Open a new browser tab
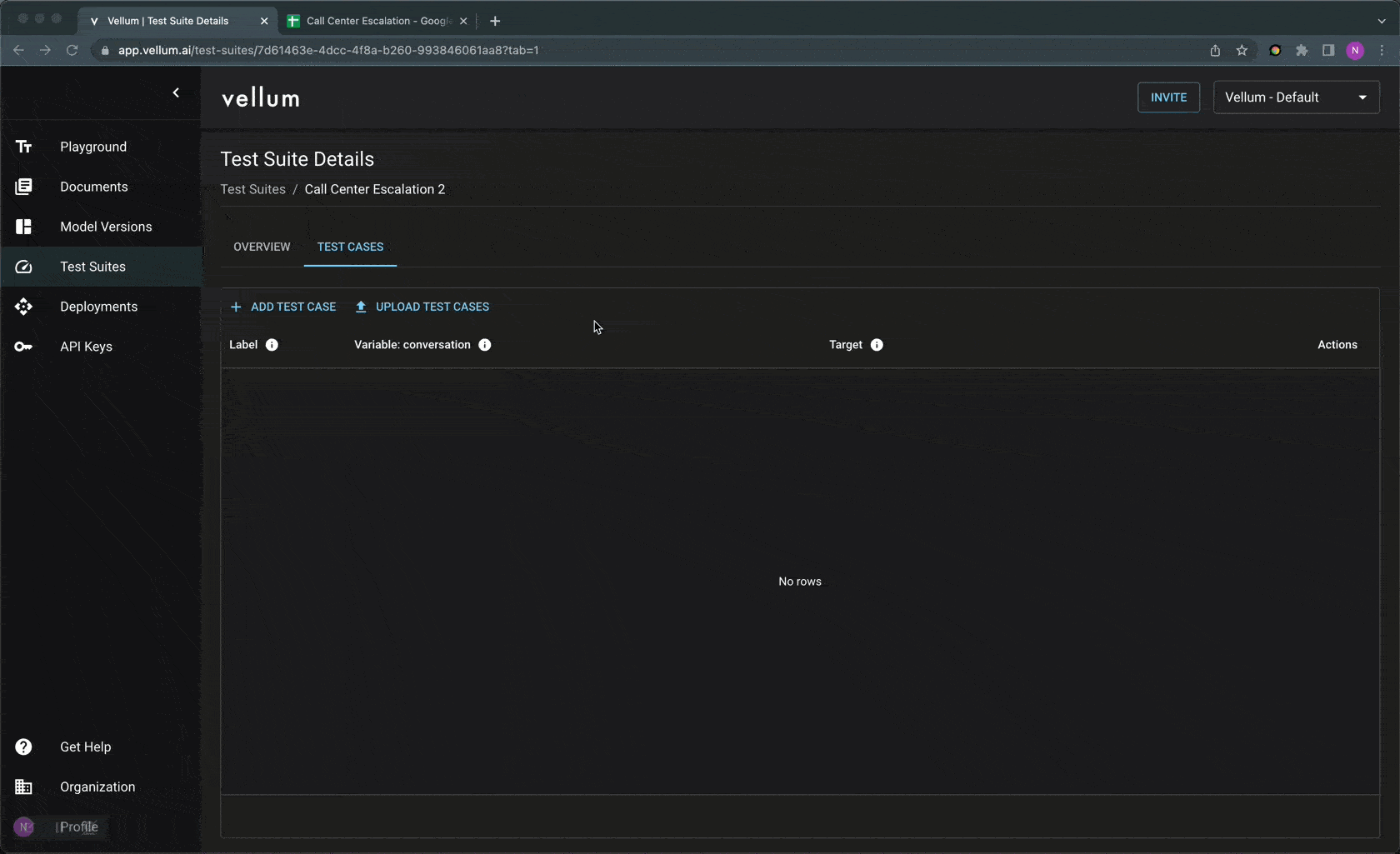The image size is (1400, 854). 495,21
